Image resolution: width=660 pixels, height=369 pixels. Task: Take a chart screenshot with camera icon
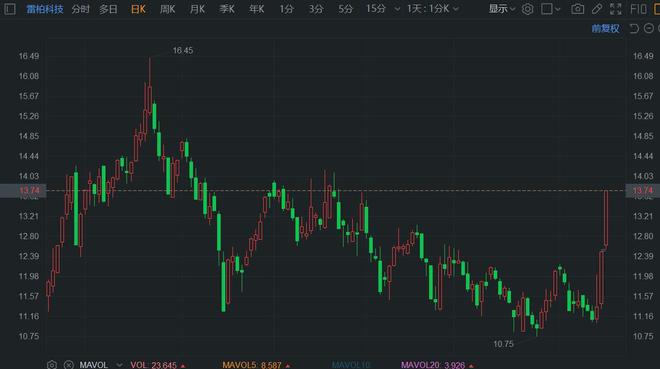pos(578,9)
